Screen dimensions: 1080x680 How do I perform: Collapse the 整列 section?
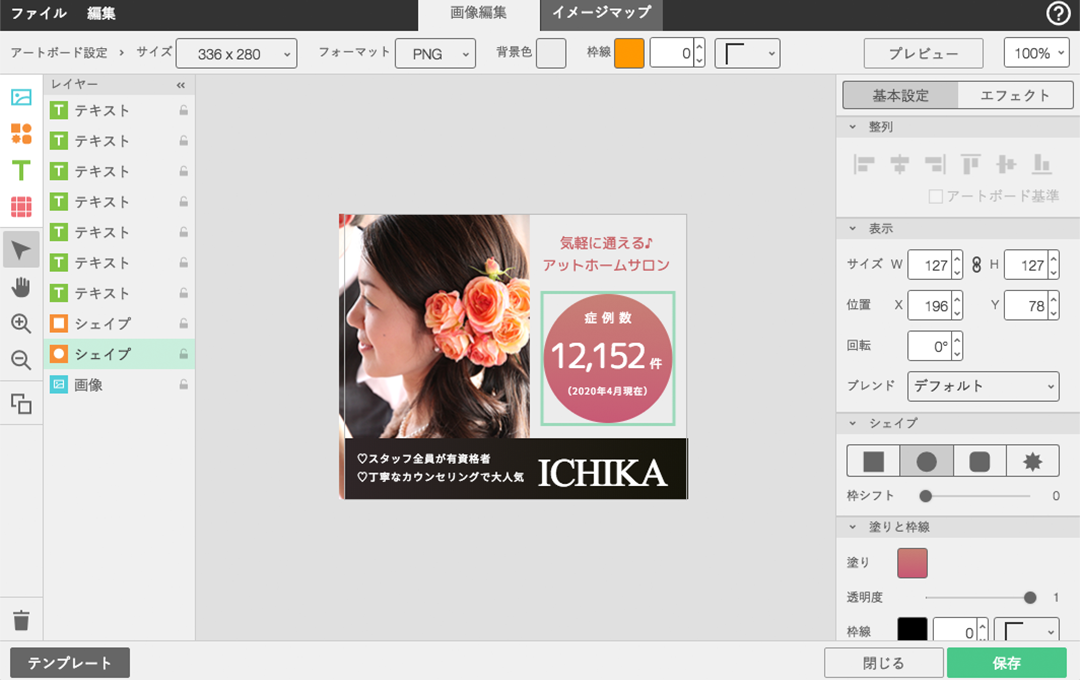tap(853, 127)
